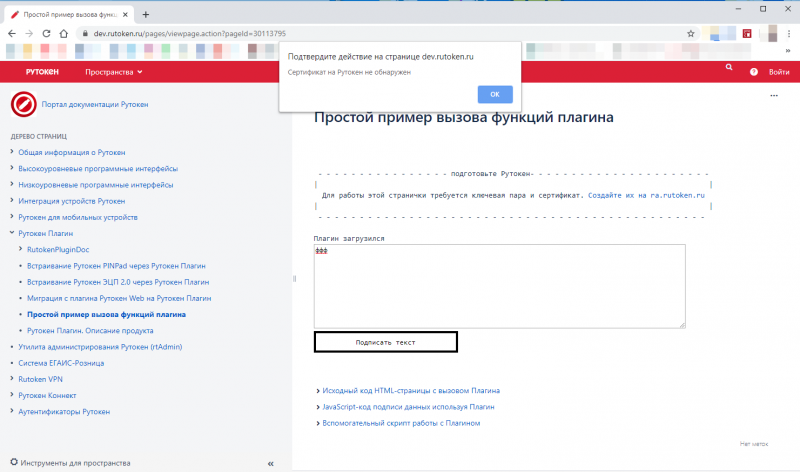The width and height of the screenshot is (800, 472).
Task: Show hidden bookmarks with the double chevron
Action: [x=788, y=51]
